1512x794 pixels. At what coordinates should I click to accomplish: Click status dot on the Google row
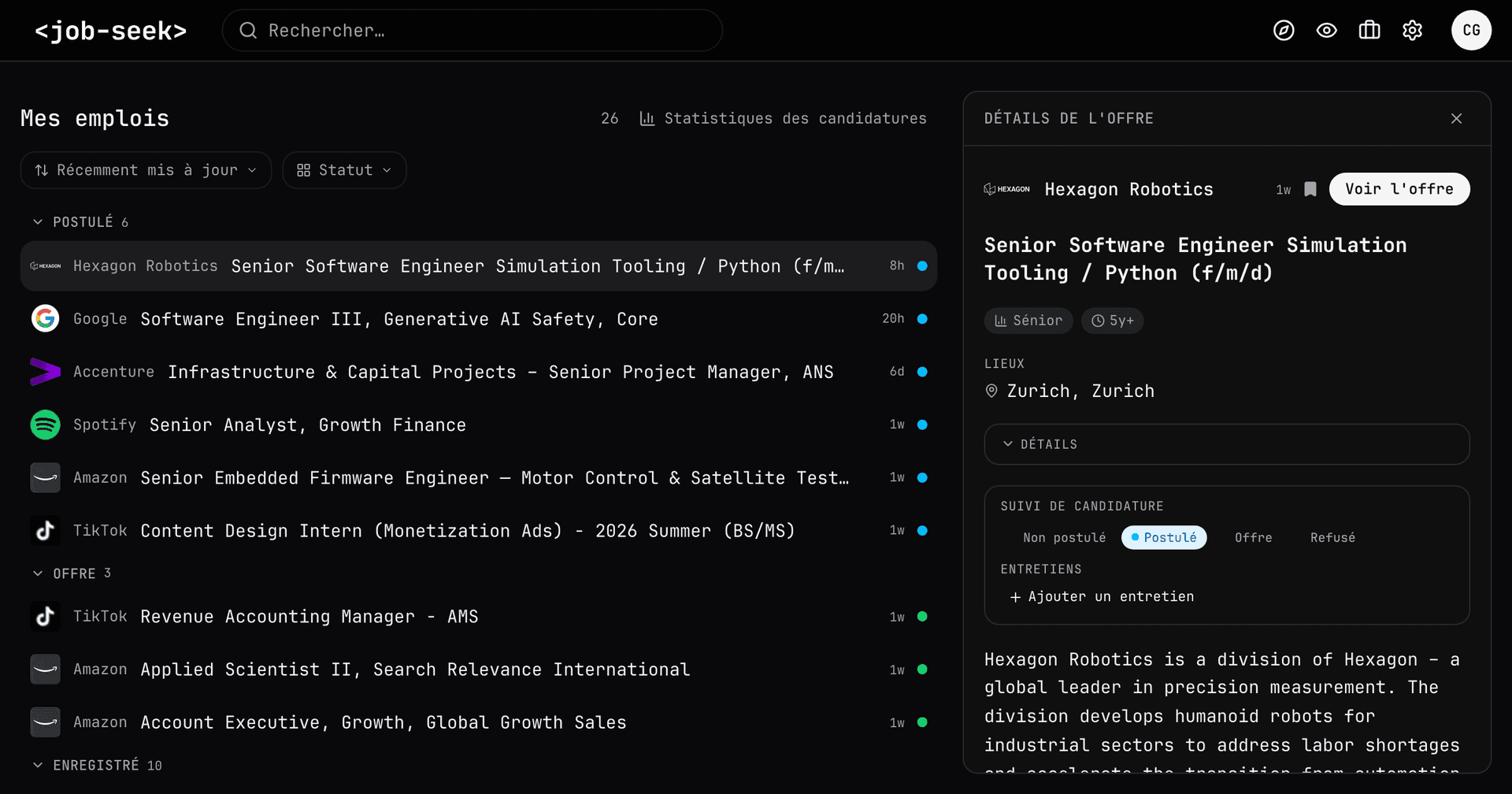tap(922, 318)
